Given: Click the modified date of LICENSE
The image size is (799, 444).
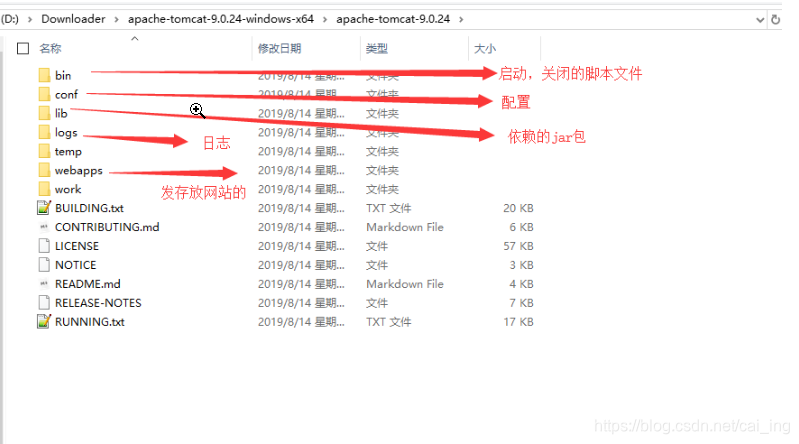Looking at the screenshot, I should coord(301,246).
